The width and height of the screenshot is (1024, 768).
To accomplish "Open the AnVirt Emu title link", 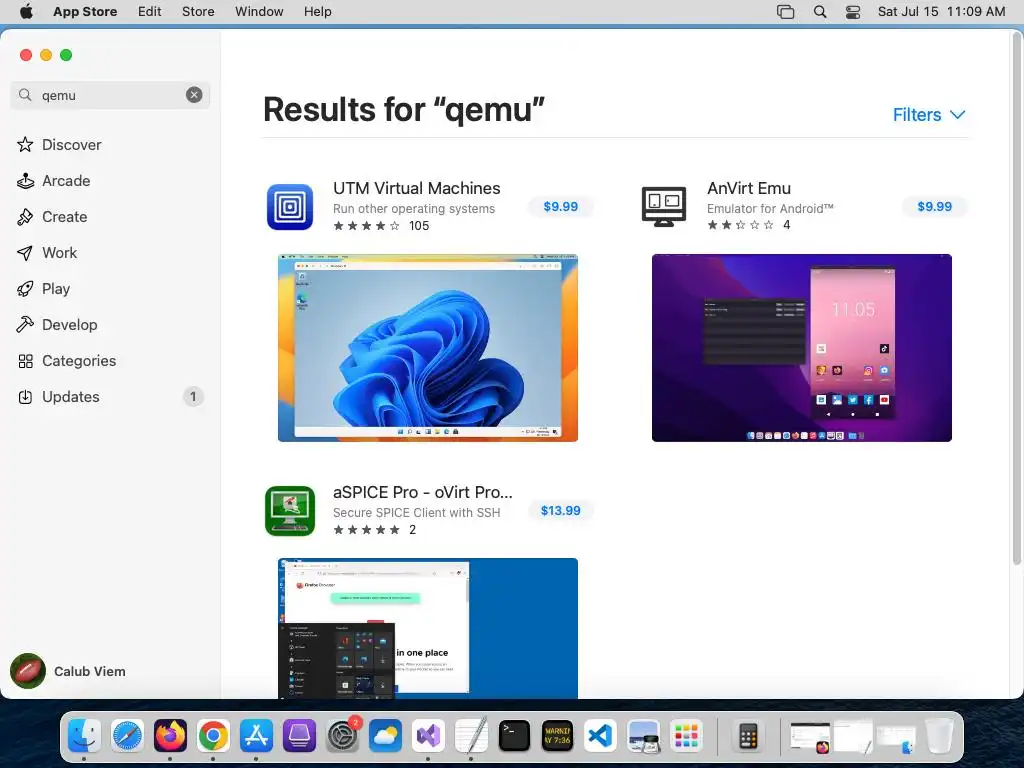I will (x=748, y=188).
